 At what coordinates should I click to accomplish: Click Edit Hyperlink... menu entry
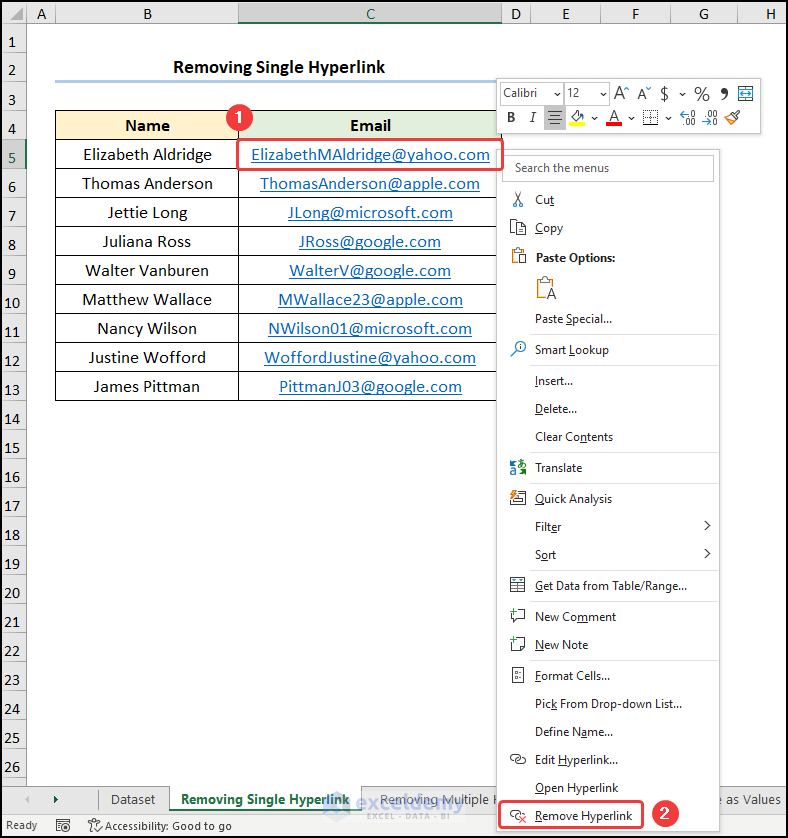click(x=608, y=759)
